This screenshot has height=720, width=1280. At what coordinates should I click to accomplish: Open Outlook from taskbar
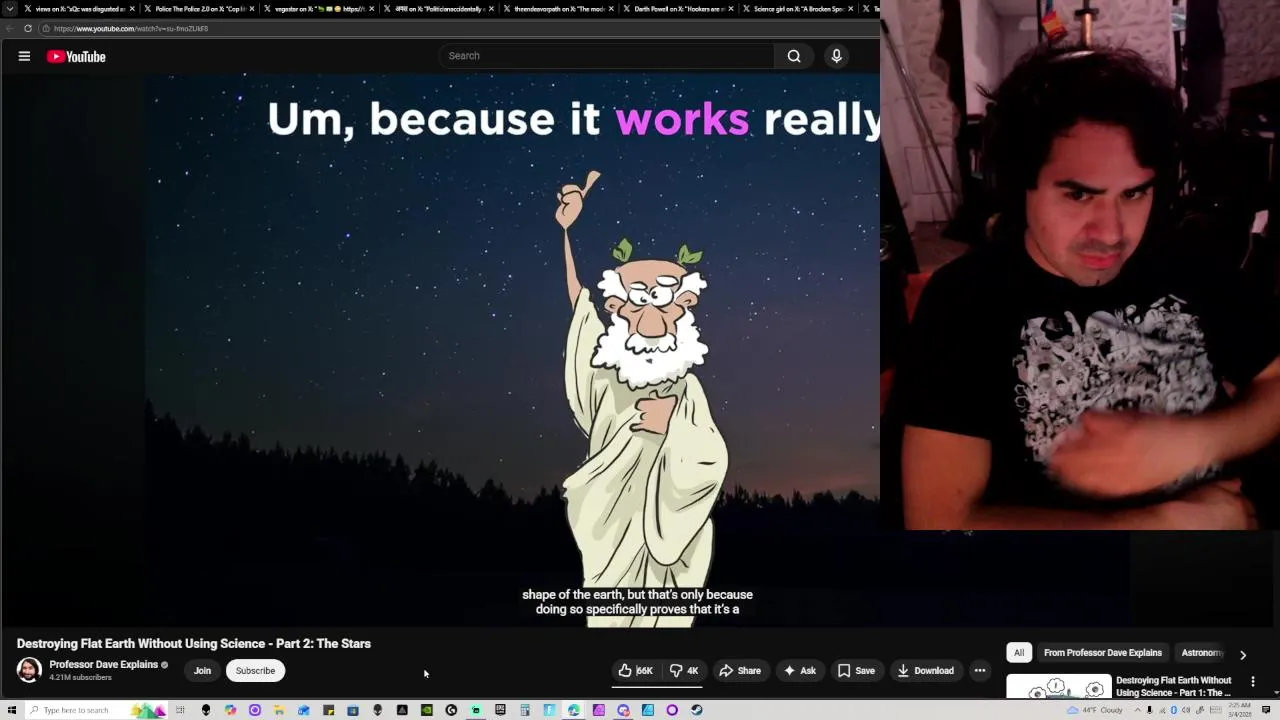pos(304,710)
